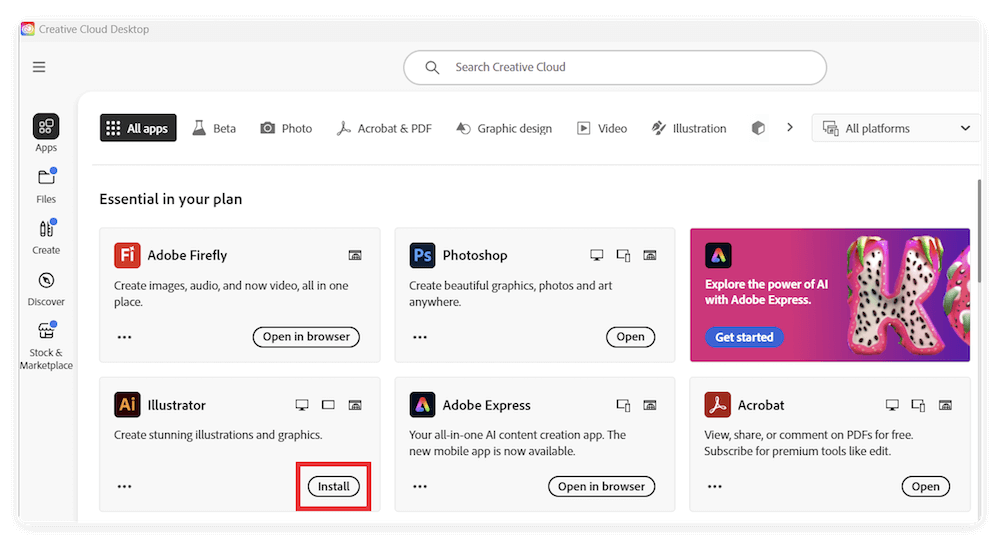Click the Search Creative Cloud field
The image size is (1000, 542).
[615, 67]
